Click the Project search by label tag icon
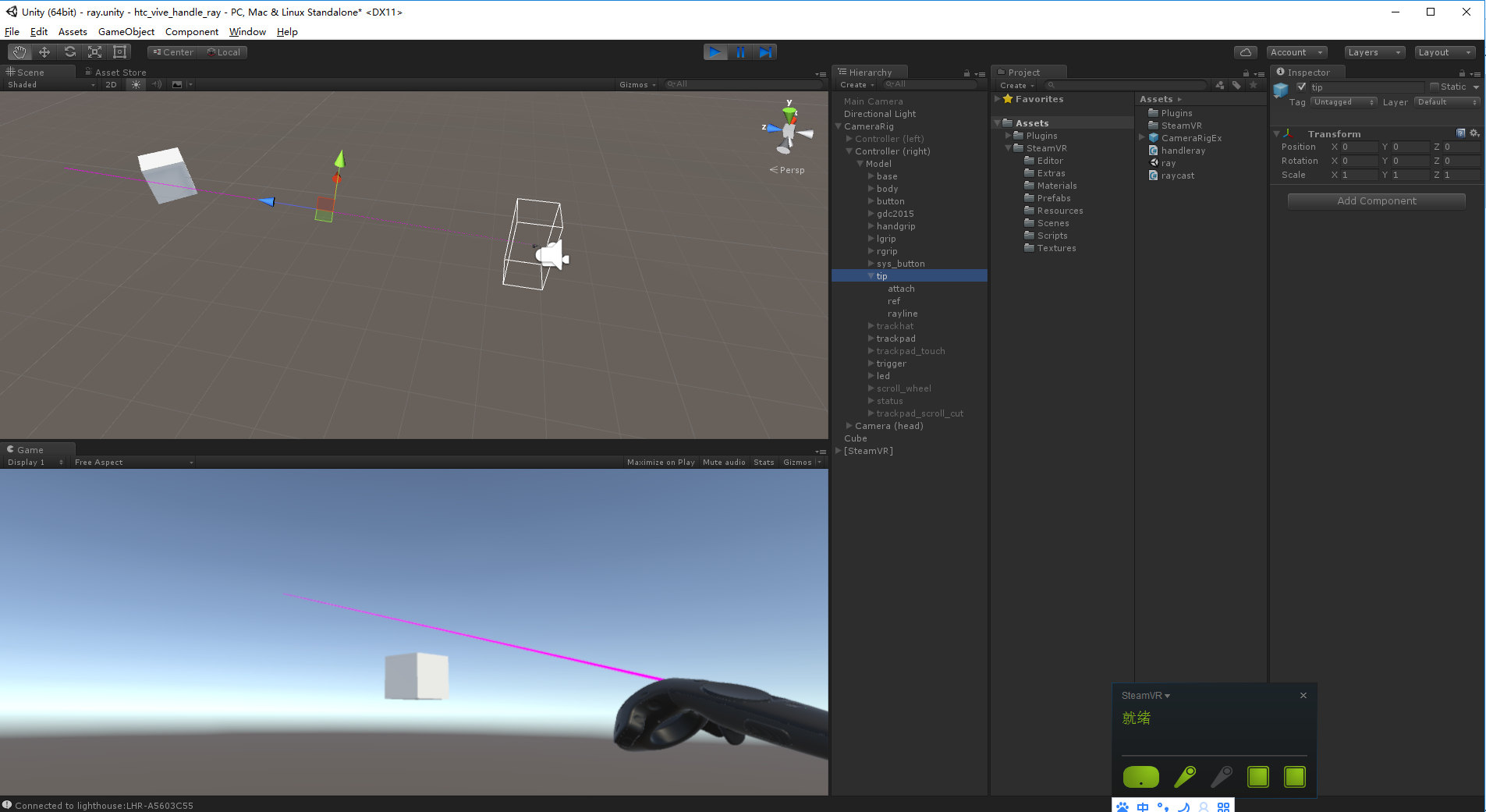 point(1236,85)
